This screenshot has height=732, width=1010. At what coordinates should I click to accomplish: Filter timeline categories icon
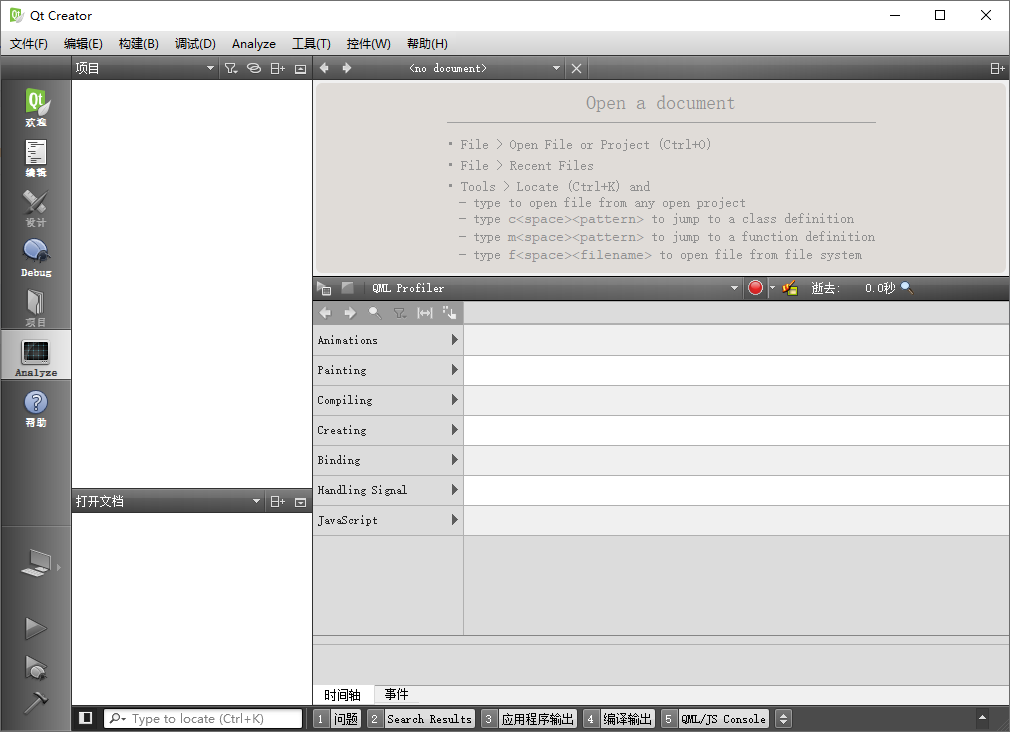400,313
